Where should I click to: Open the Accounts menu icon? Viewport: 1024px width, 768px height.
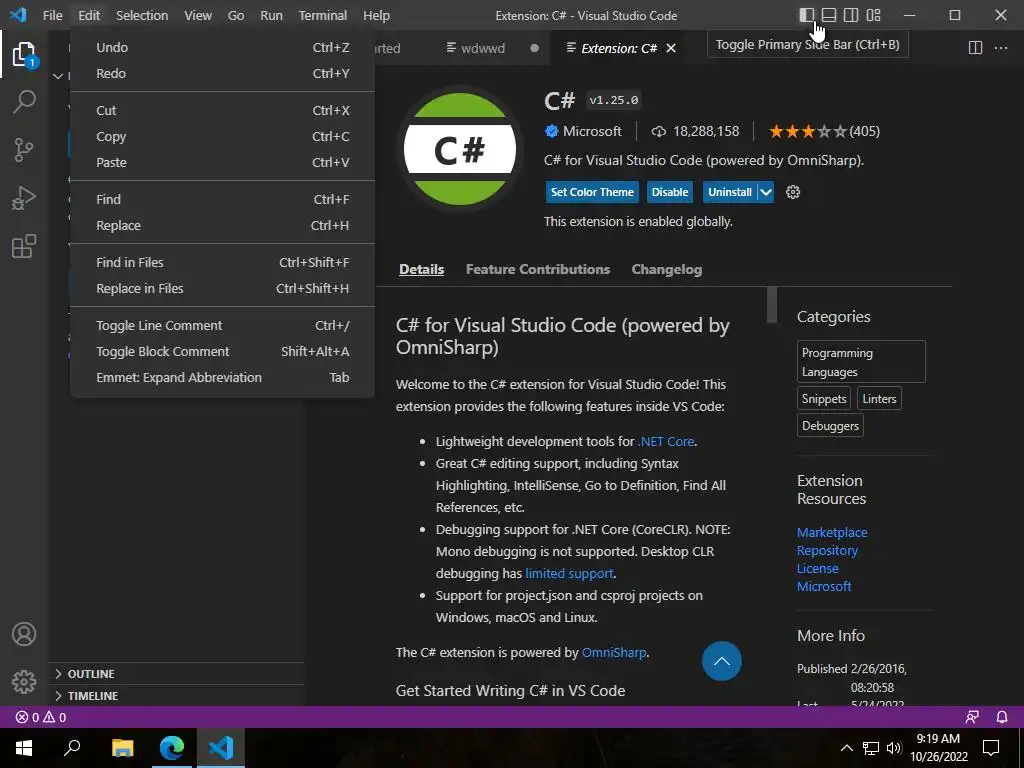[x=24, y=634]
